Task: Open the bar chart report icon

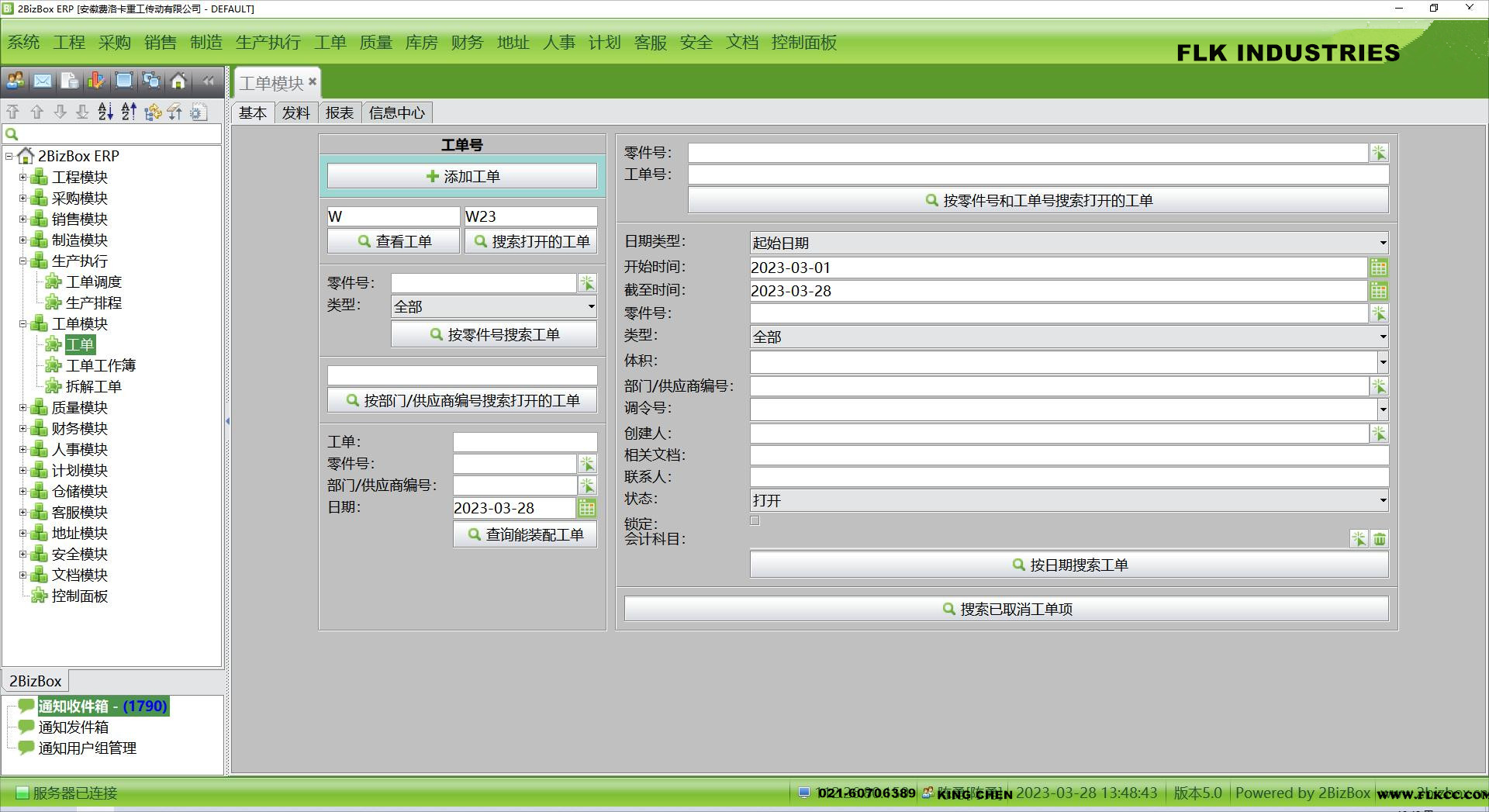Action: 96,81
